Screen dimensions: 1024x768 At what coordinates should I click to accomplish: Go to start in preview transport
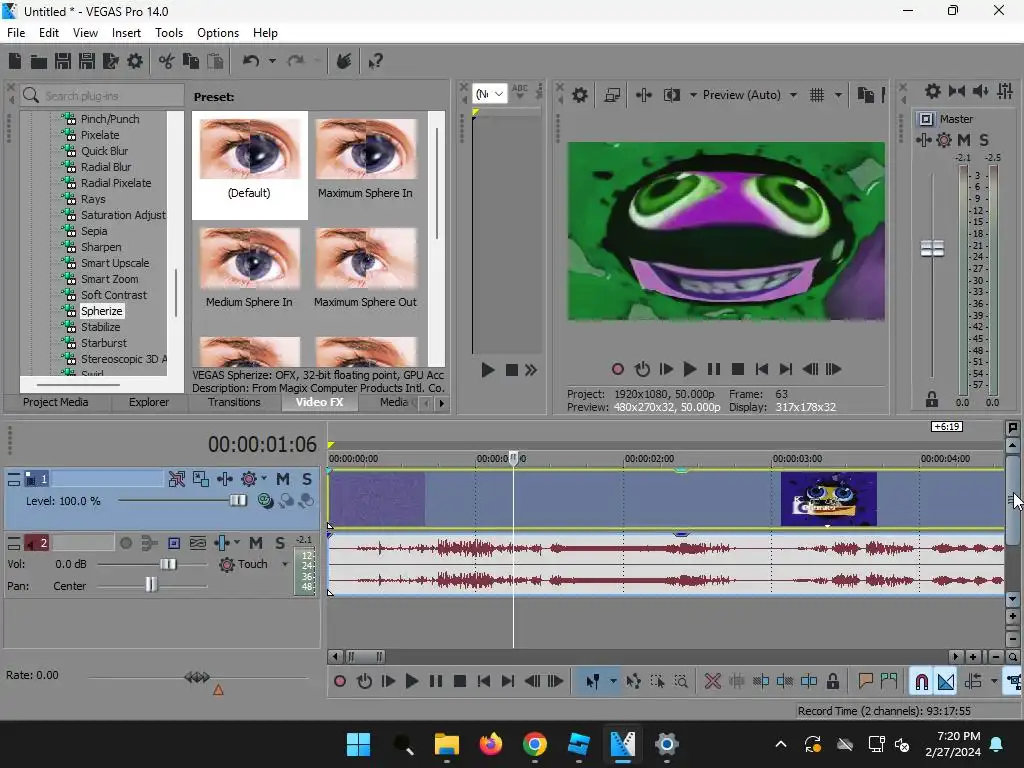[761, 369]
